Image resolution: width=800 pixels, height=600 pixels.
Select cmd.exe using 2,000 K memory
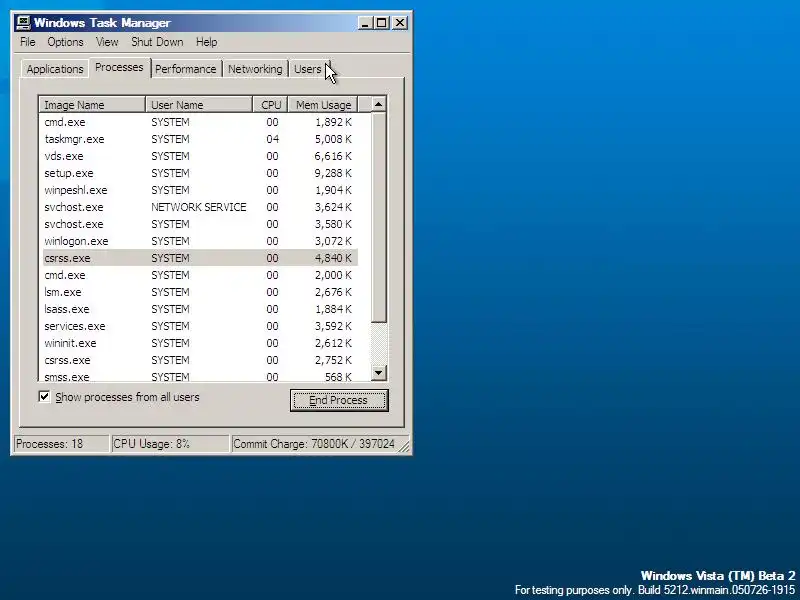(201, 275)
